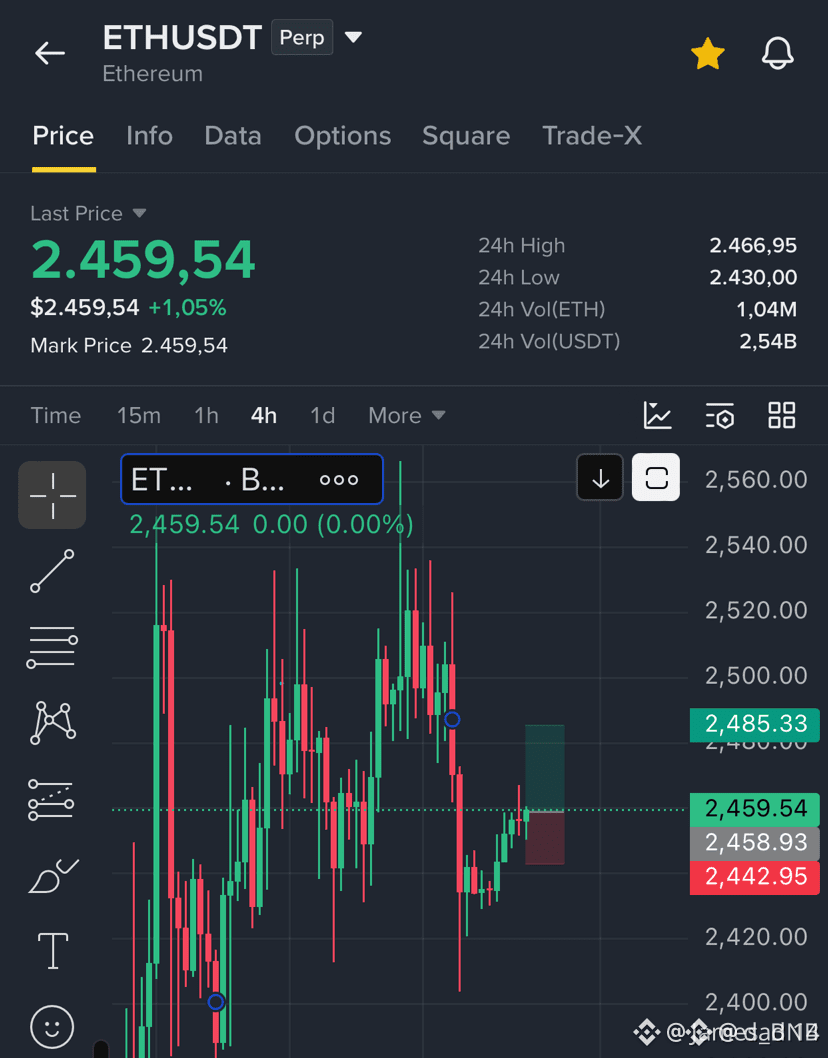828x1058 pixels.
Task: Click the 2,560.00 price axis label
Action: [x=756, y=480]
